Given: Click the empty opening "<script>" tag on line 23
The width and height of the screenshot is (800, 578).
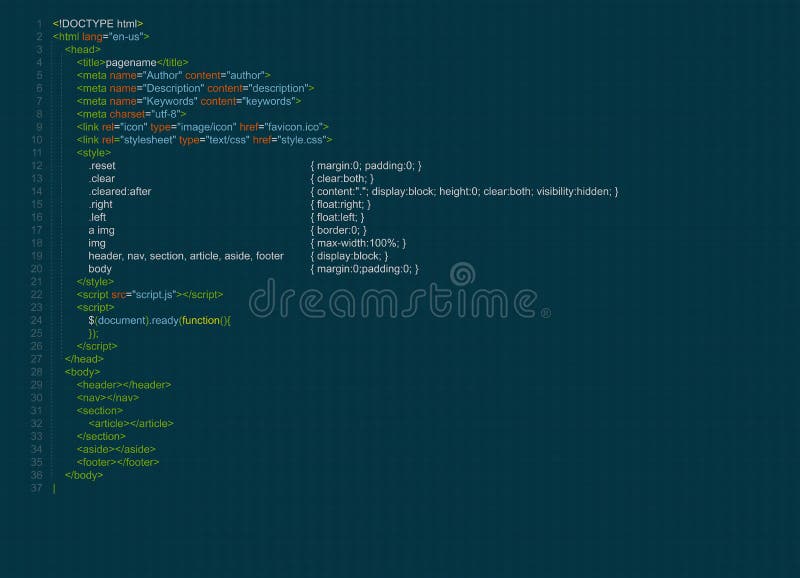Looking at the screenshot, I should (x=95, y=308).
